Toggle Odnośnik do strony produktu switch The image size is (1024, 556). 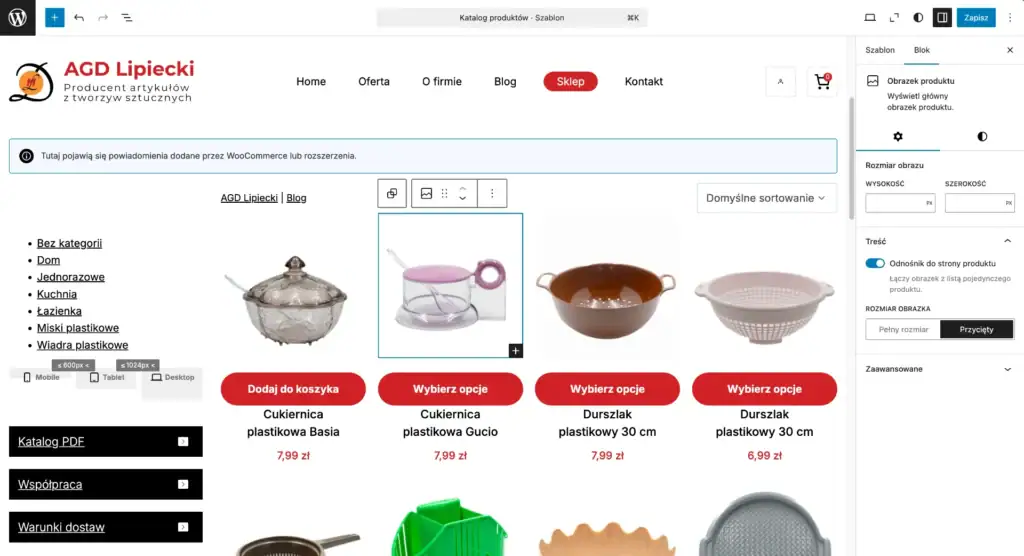point(875,263)
